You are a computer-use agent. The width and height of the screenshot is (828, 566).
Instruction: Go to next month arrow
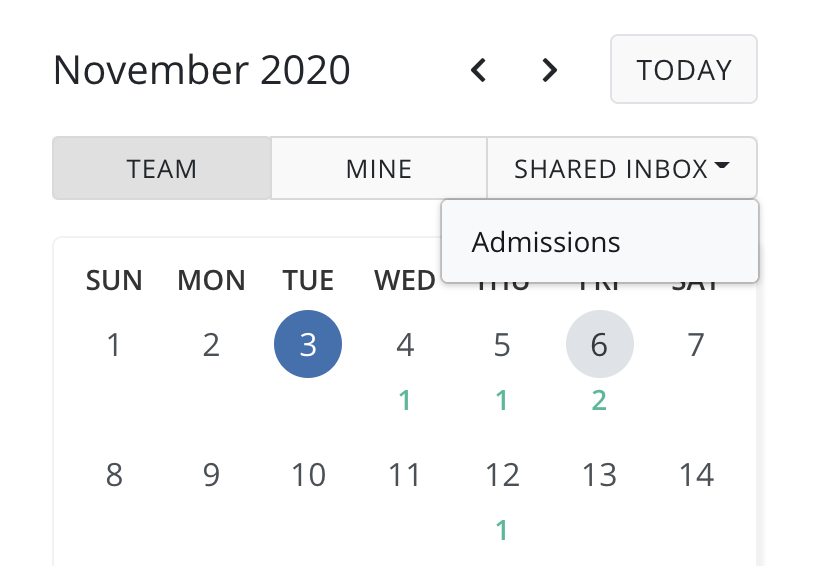coord(548,70)
